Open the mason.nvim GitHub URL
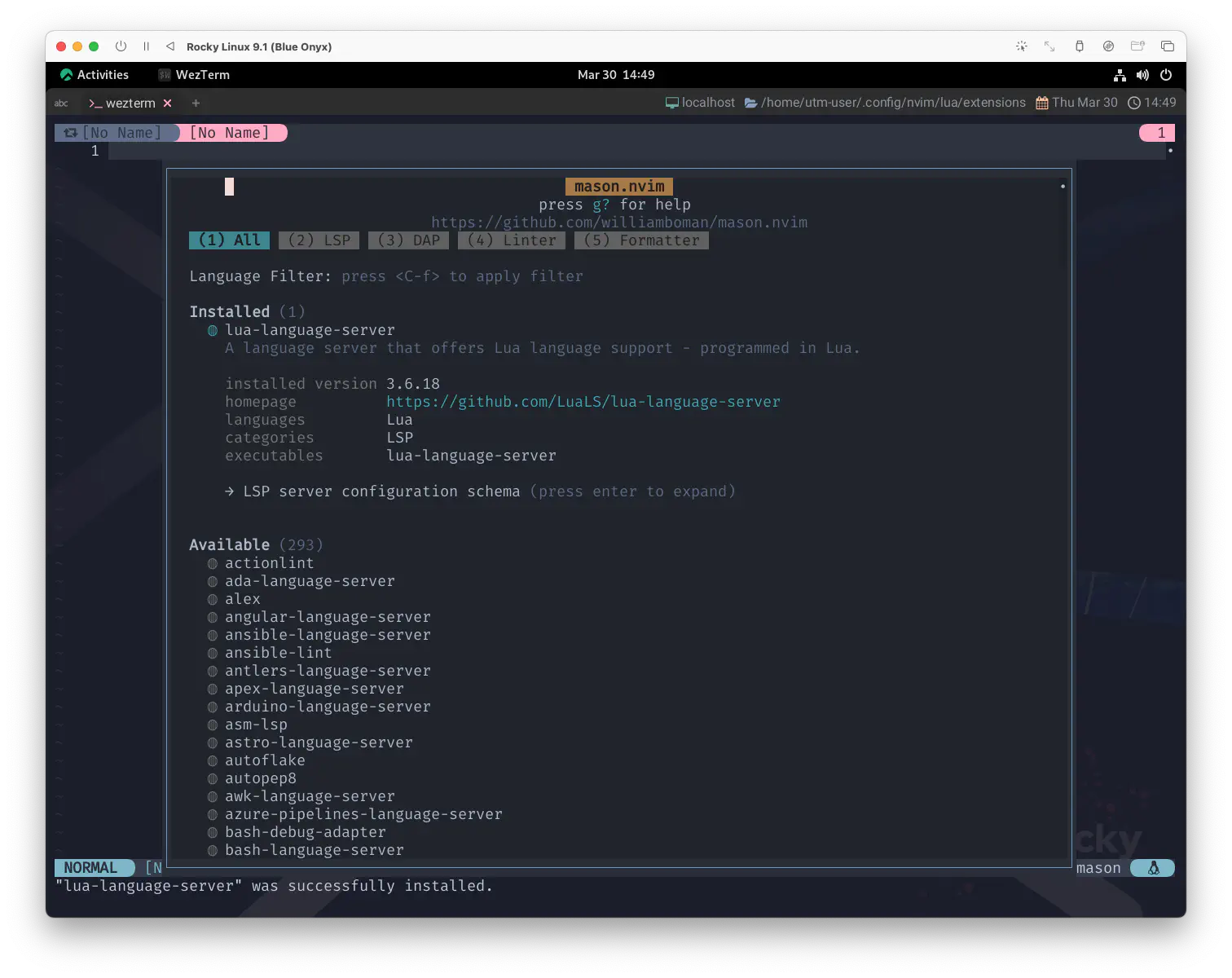Viewport: 1232px width, 978px height. click(619, 222)
